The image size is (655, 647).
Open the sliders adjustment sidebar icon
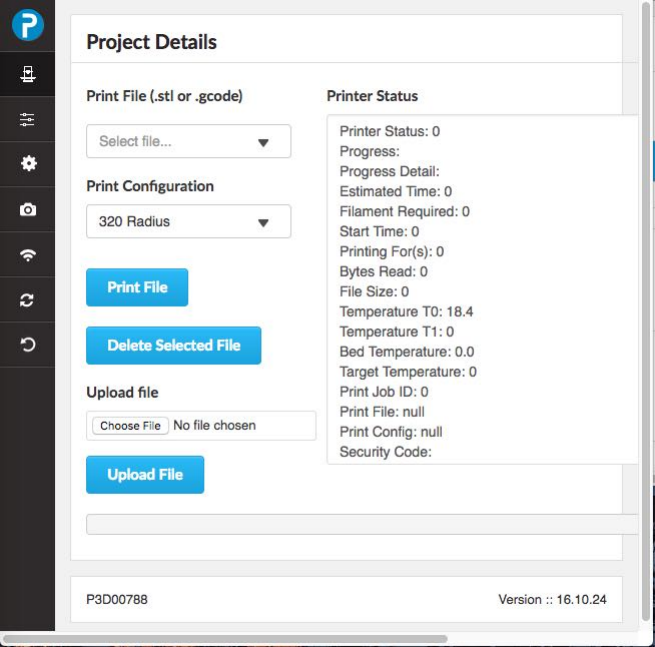pyautogui.click(x=28, y=119)
